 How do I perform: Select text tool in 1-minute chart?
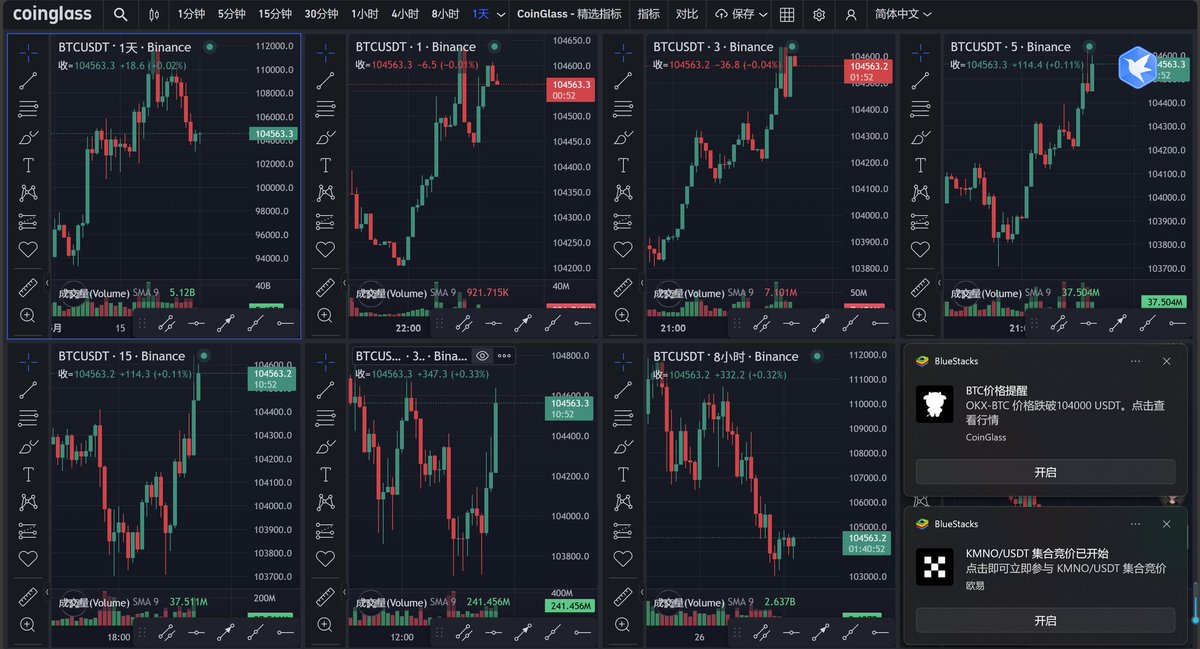point(325,165)
